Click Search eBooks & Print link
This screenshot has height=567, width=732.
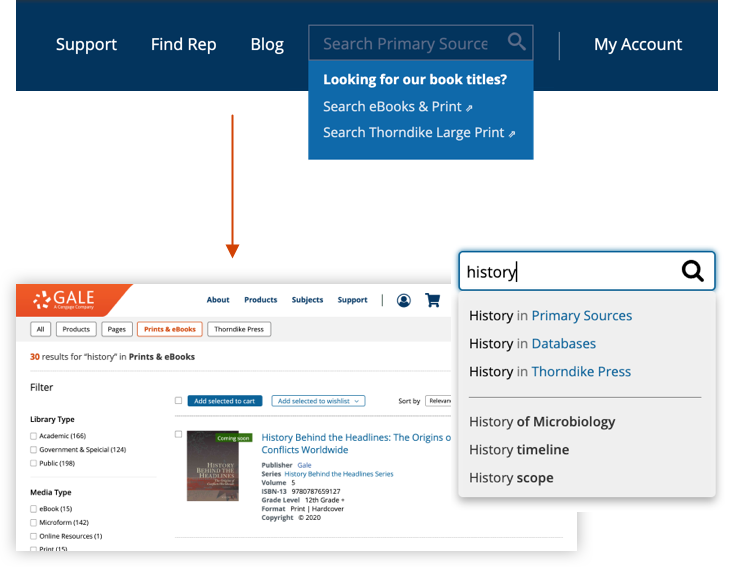coord(398,107)
